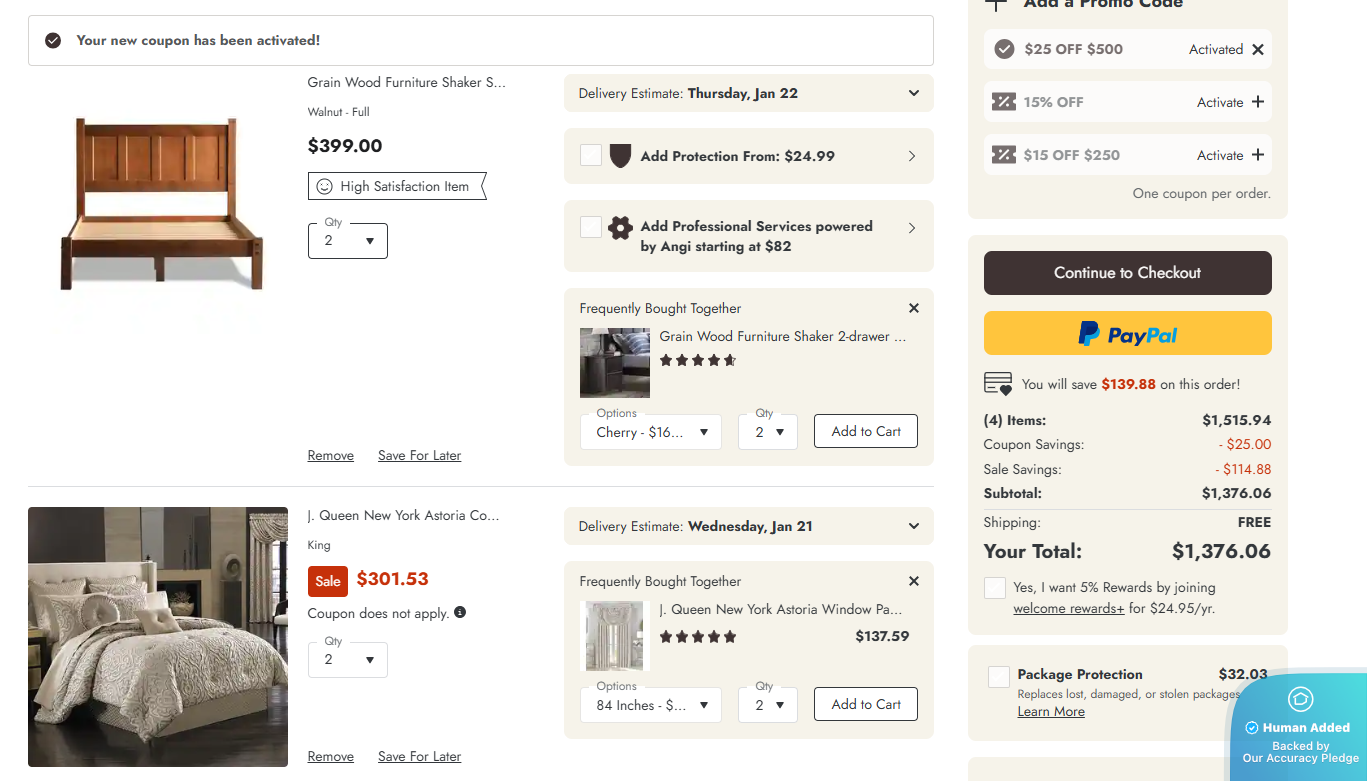Remove the activated $25 OFF $500 coupon
The height and width of the screenshot is (781, 1367).
click(1257, 49)
